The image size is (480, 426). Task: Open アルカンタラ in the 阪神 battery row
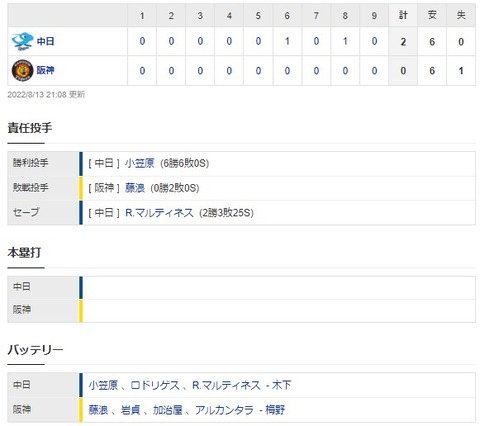point(224,410)
